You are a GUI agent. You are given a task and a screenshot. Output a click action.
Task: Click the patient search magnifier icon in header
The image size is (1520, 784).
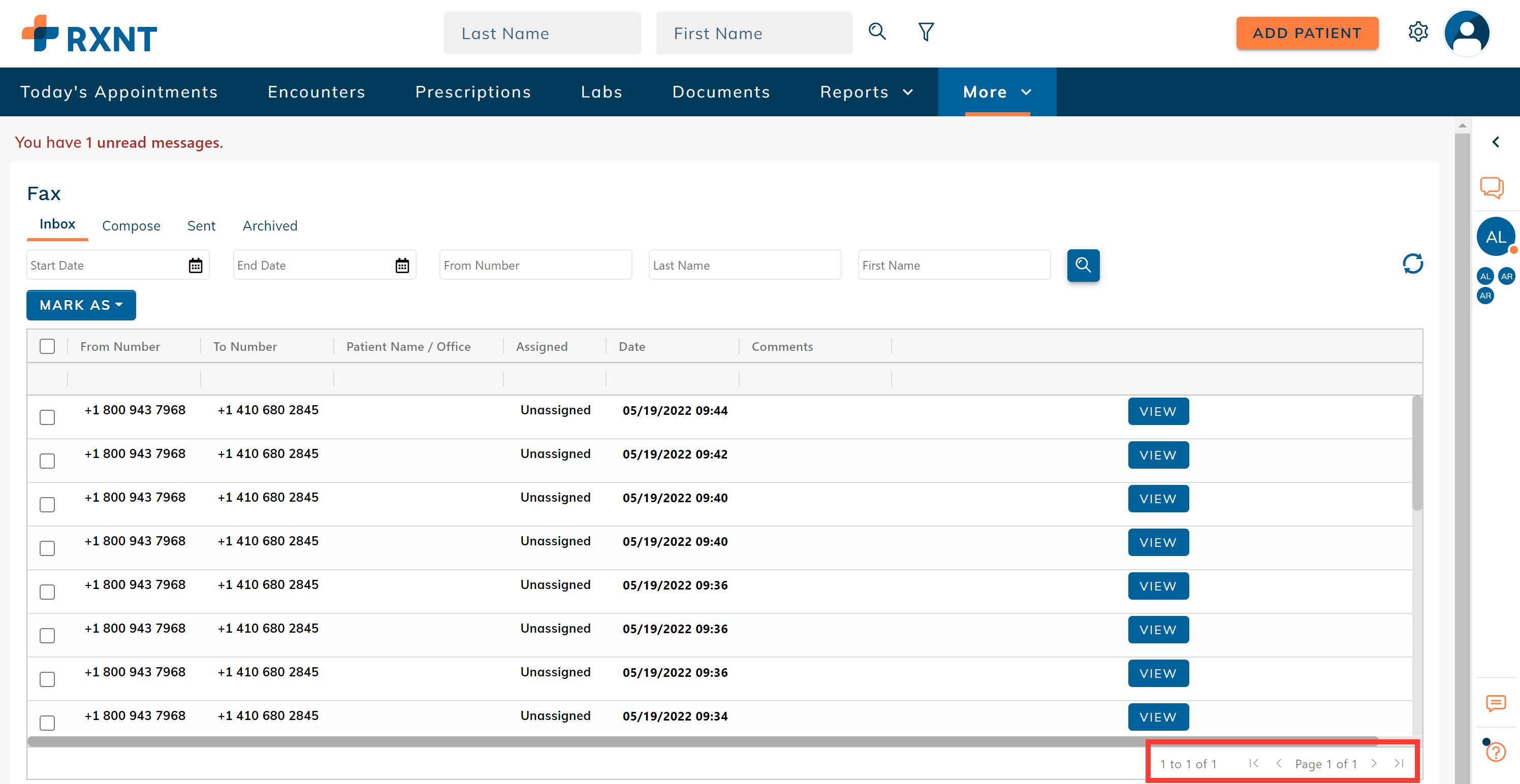(x=877, y=32)
